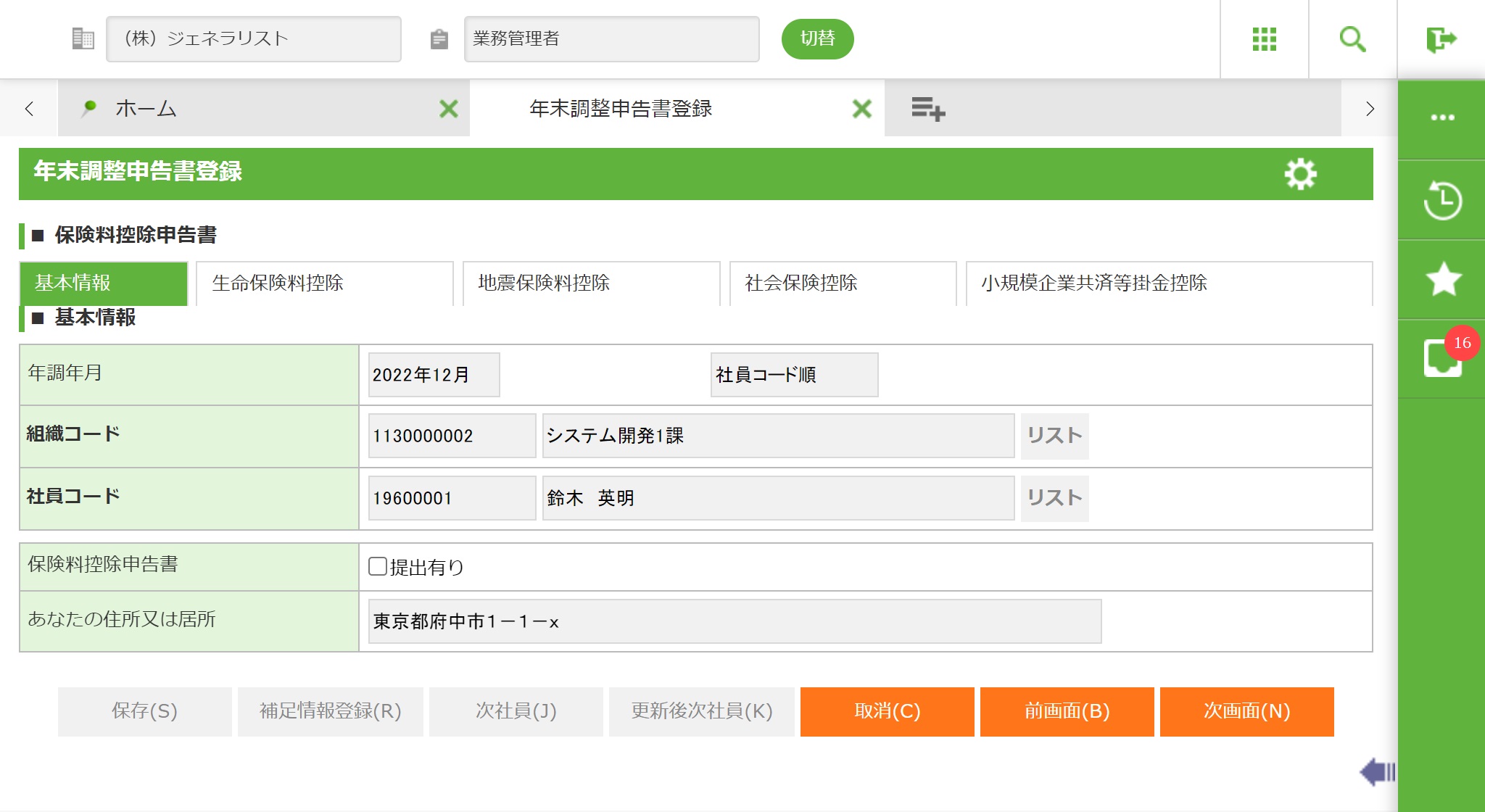Click the 次画面(N) button

pyautogui.click(x=1246, y=711)
